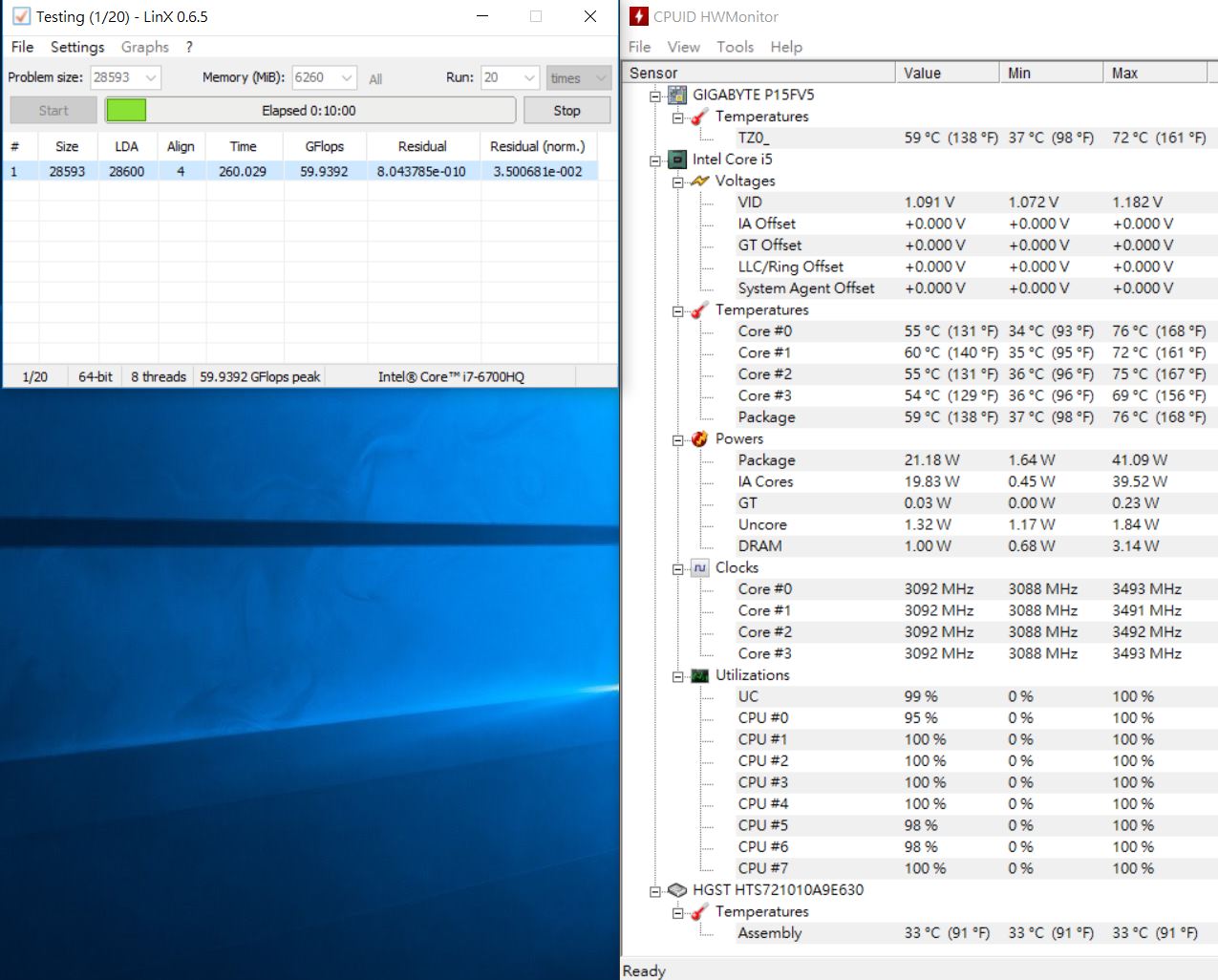Click the Voltages lightning icon under Intel Core i5

pos(700,181)
